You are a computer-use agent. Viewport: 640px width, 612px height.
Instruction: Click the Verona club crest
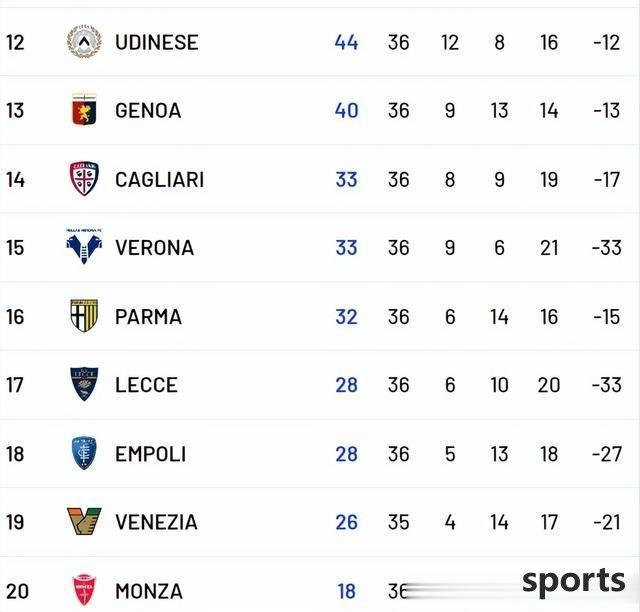[x=84, y=246]
